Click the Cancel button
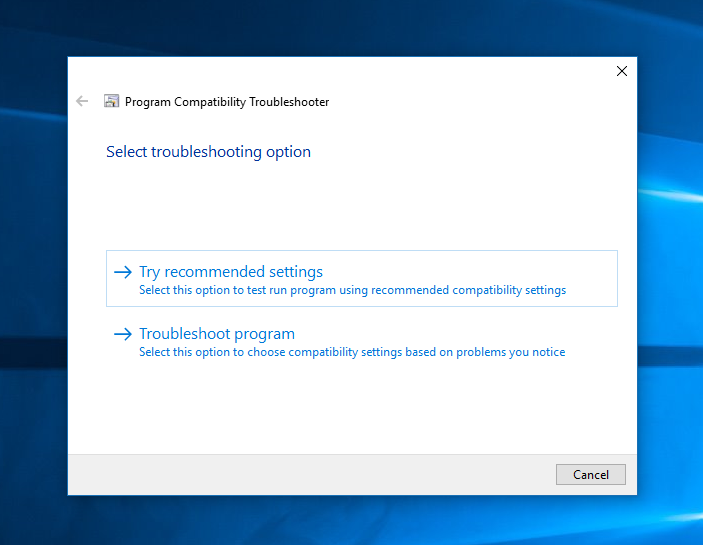This screenshot has height=545, width=703. pyautogui.click(x=590, y=474)
